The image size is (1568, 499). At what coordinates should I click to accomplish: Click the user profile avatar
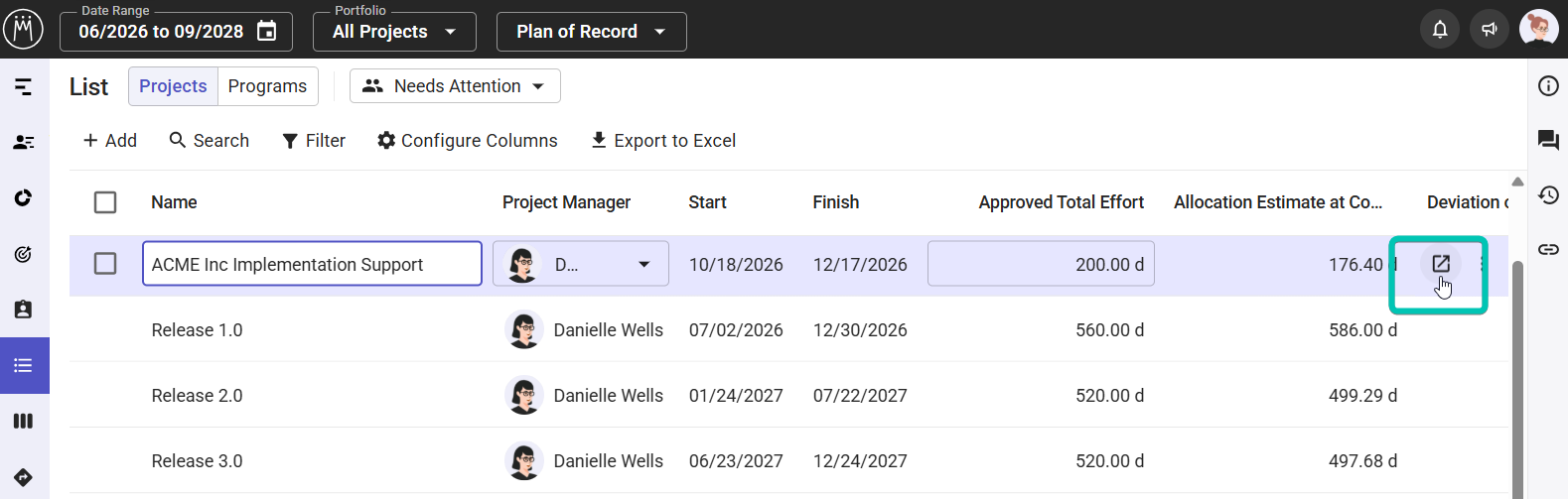(x=1538, y=30)
